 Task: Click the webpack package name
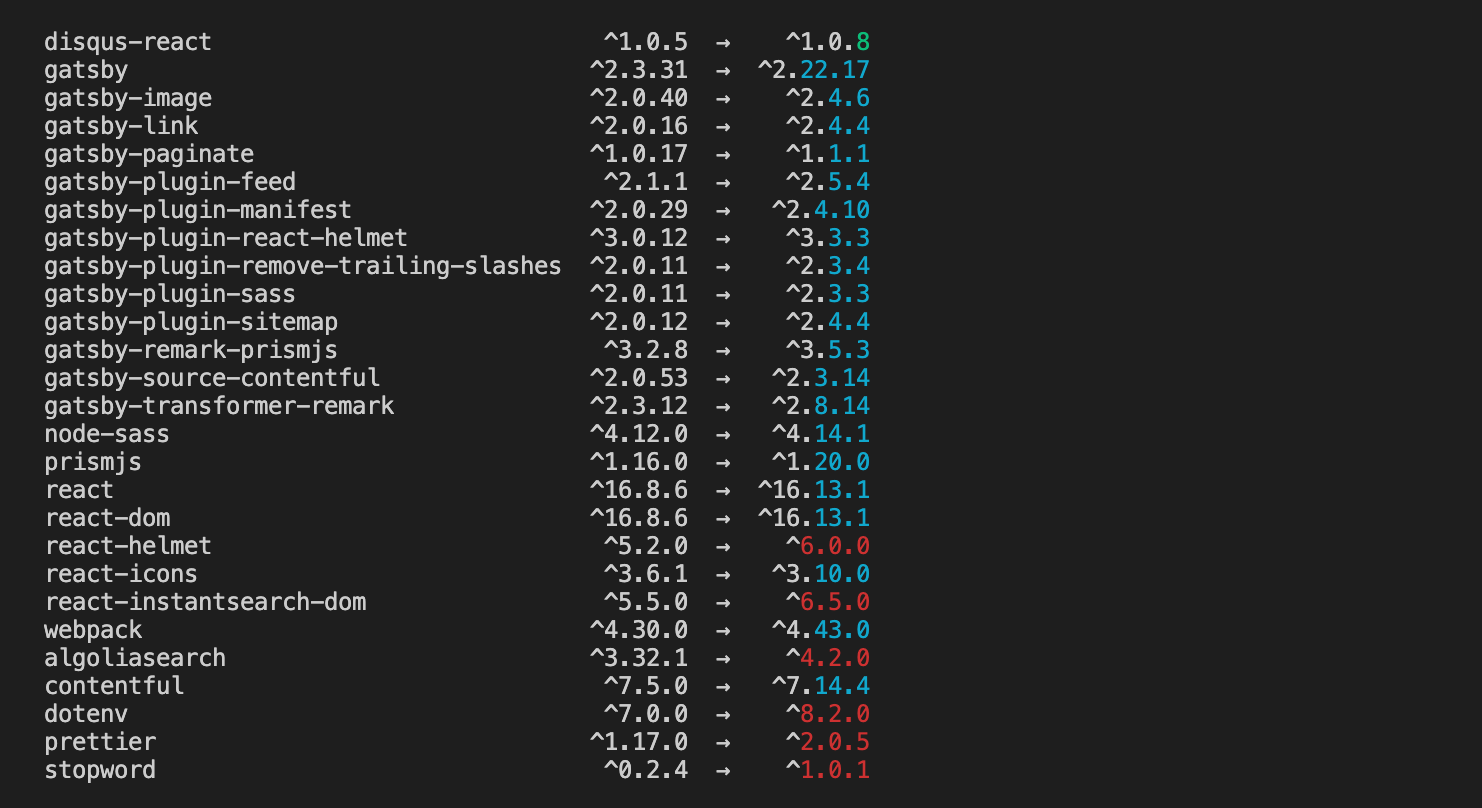coord(93,630)
